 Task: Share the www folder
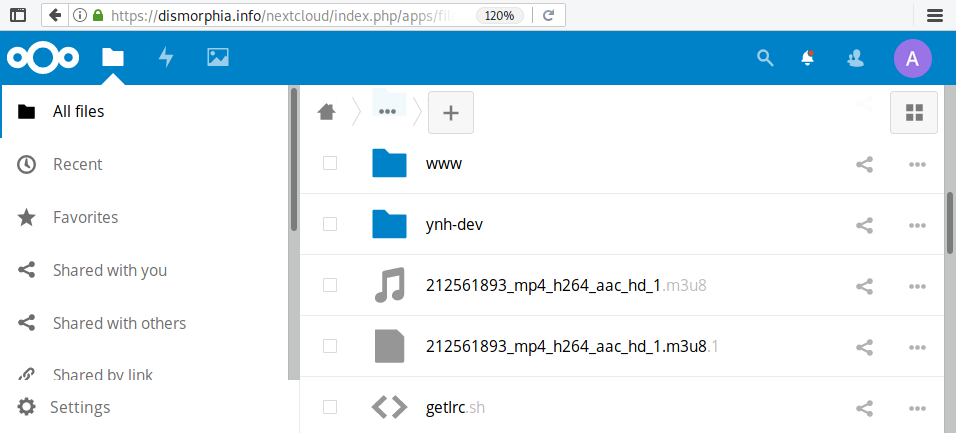pyautogui.click(x=865, y=164)
